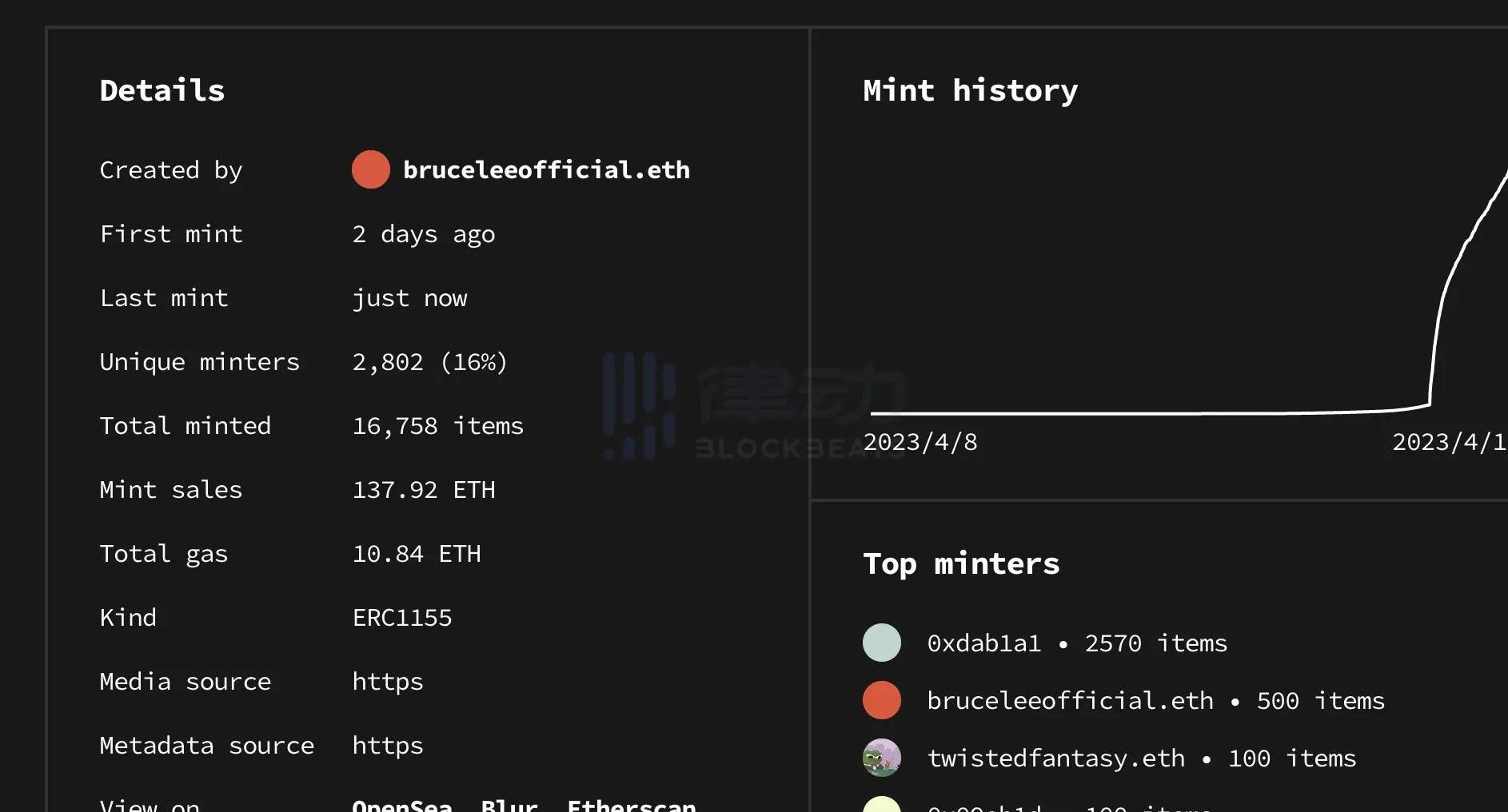Select twistedfantasy.eth with 100 items
This screenshot has width=1508, height=812.
click(1141, 758)
